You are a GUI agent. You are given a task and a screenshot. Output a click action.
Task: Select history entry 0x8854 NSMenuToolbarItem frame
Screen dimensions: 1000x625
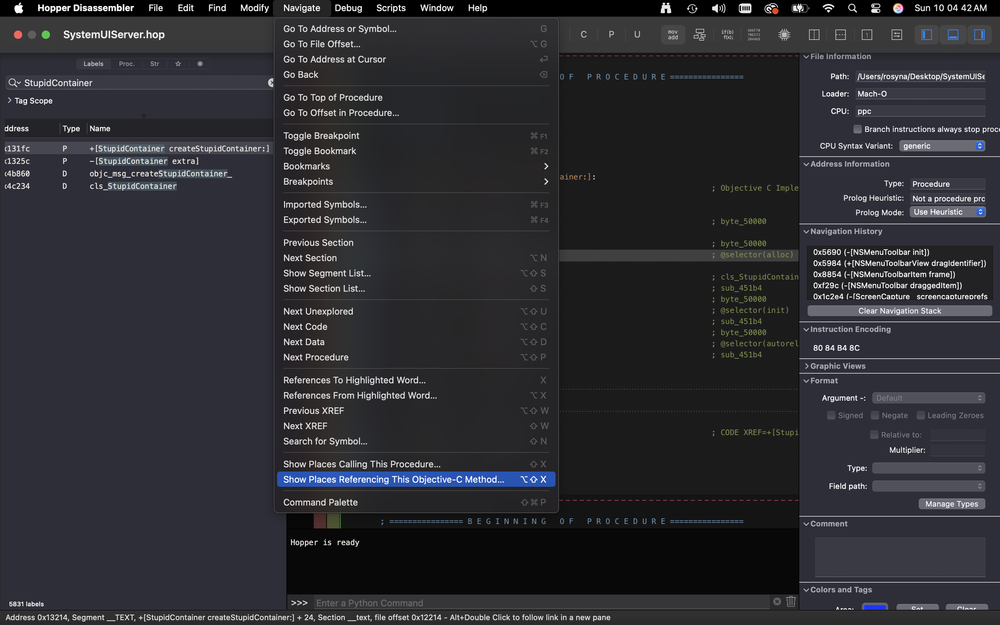(884, 274)
